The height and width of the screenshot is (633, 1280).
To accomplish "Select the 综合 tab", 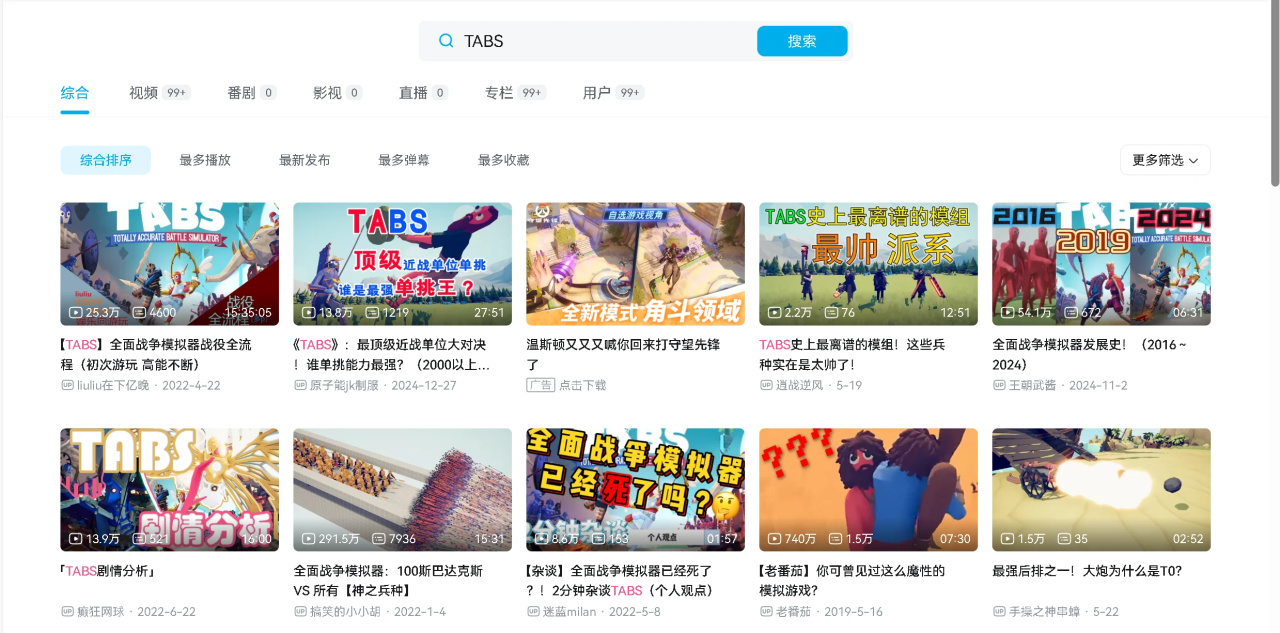I will [75, 93].
